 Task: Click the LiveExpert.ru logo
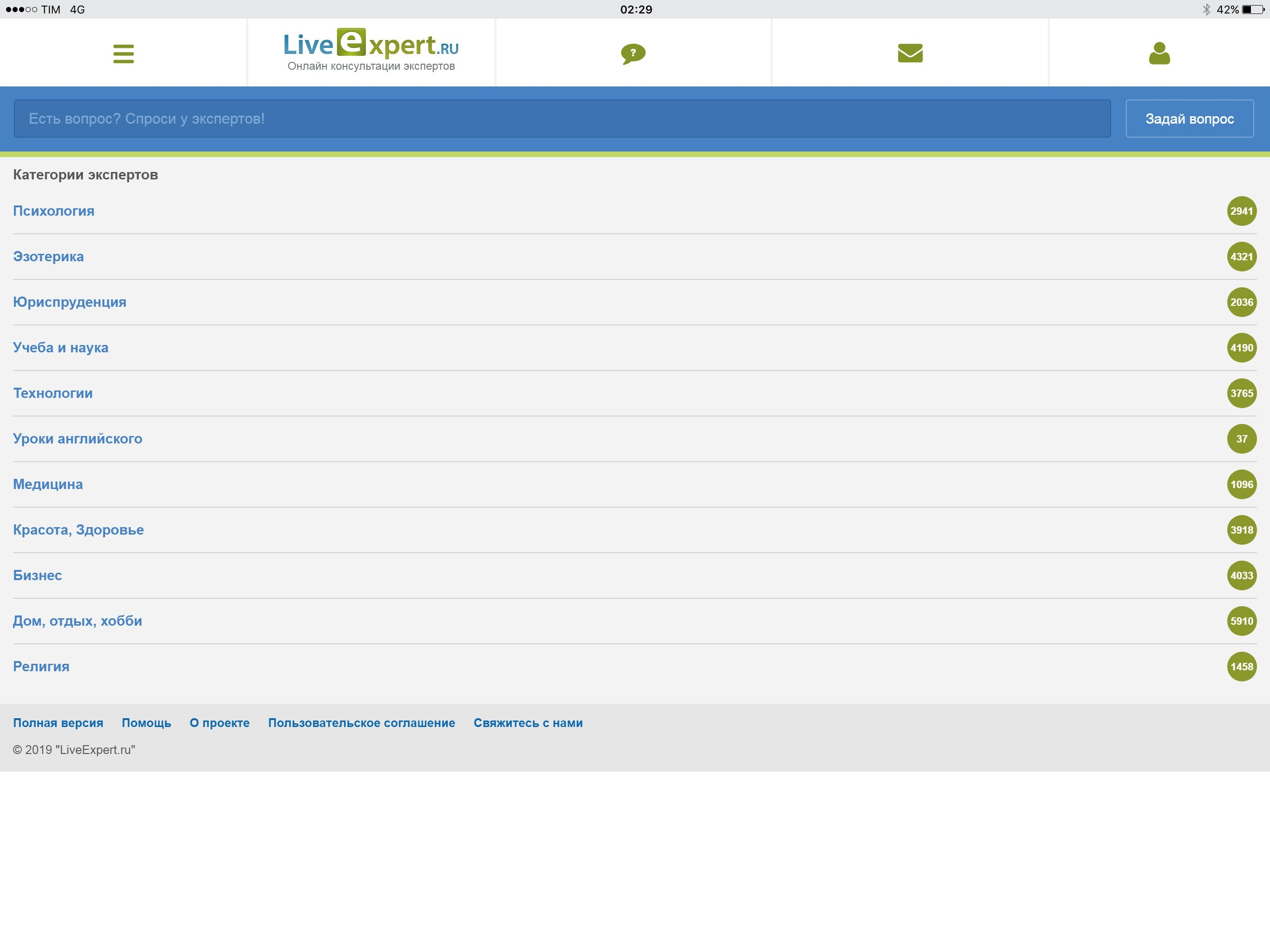pyautogui.click(x=371, y=50)
